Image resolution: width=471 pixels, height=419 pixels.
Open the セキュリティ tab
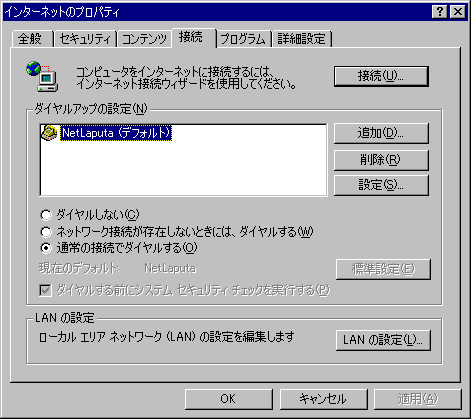tap(85, 39)
